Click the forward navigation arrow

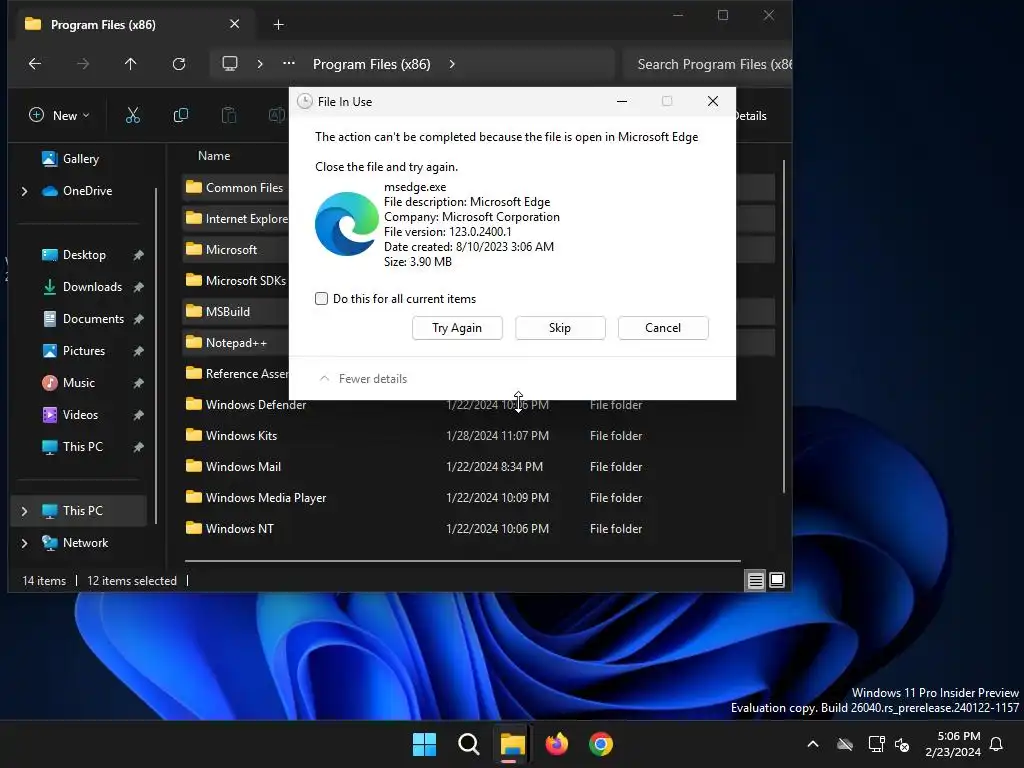coord(83,63)
